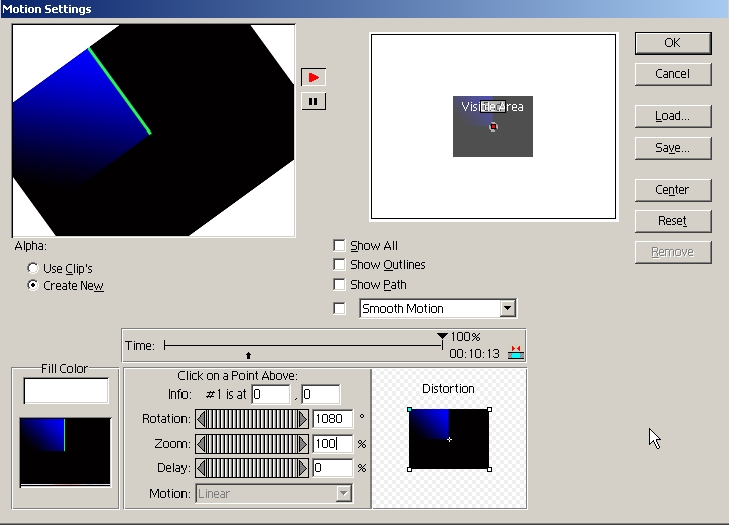Click the timecode display icon beside 00:10:13

pos(516,352)
